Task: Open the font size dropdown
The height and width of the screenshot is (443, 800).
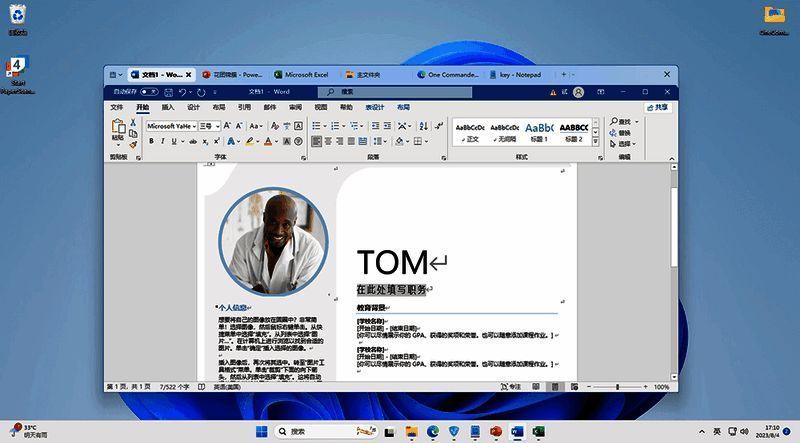Action: [217, 126]
